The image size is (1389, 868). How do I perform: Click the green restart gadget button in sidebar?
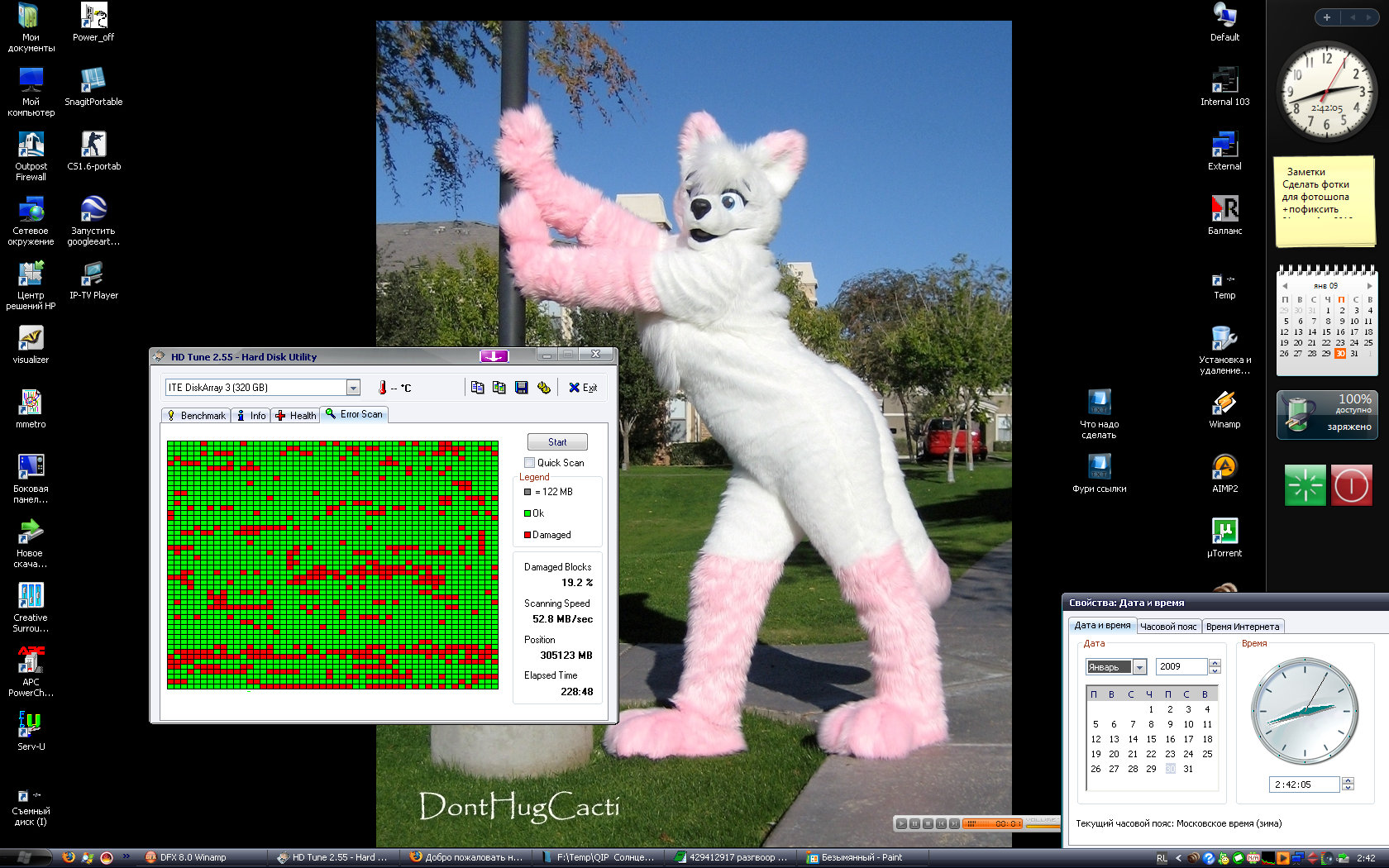point(1305,484)
